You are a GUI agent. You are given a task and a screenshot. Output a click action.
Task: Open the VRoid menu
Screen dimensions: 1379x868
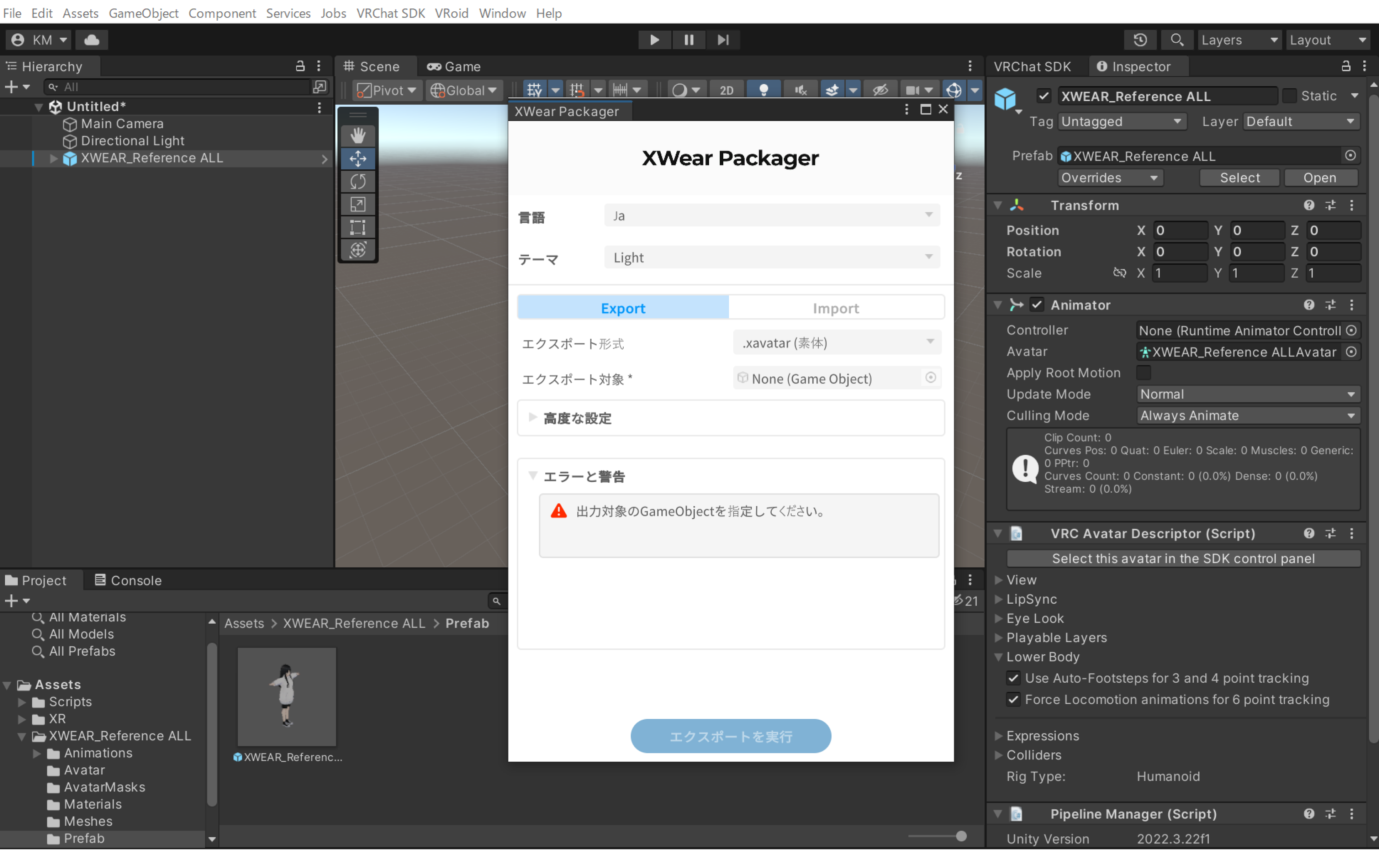point(451,12)
